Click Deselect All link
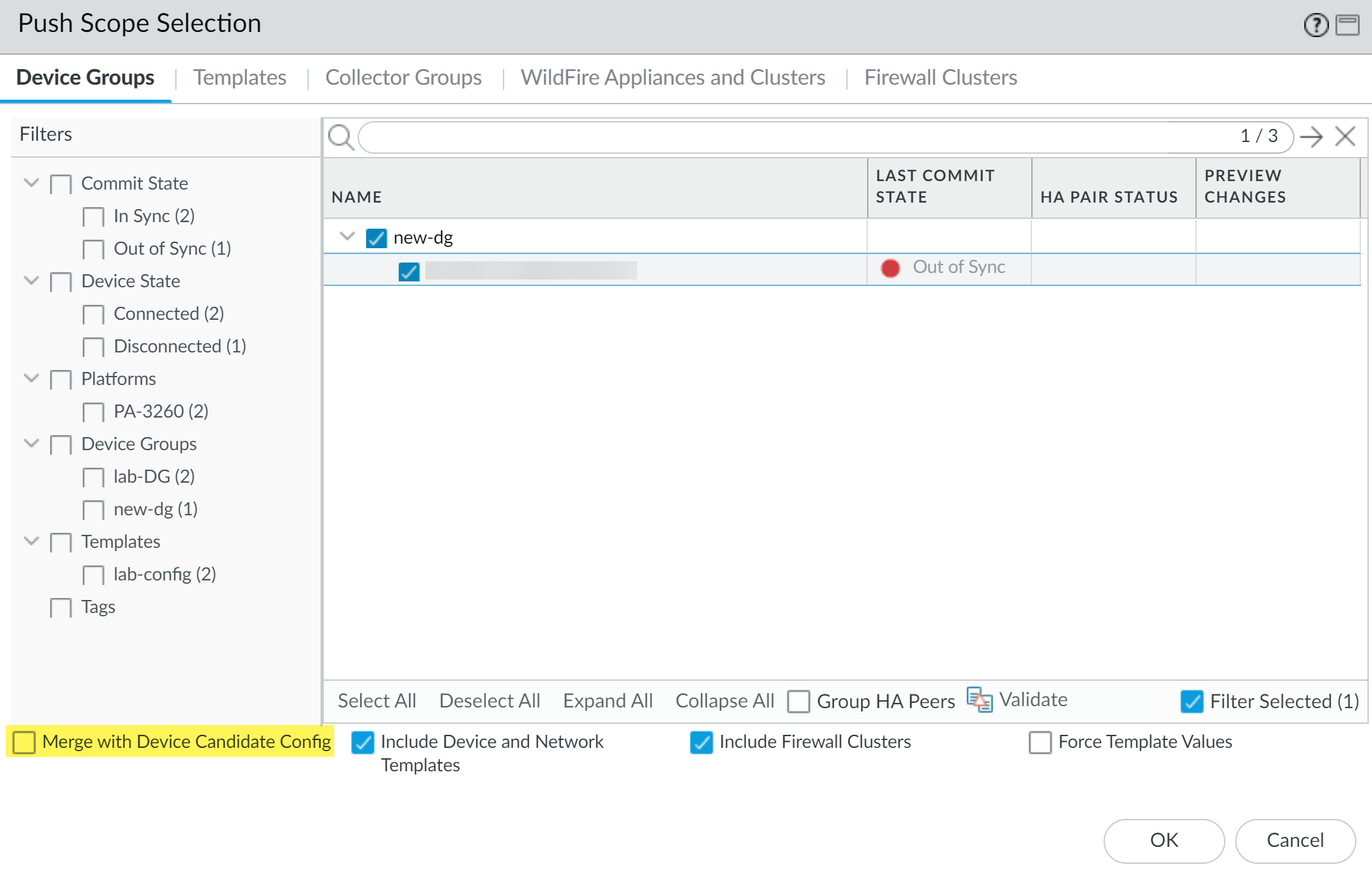This screenshot has height=884, width=1372. coord(489,700)
